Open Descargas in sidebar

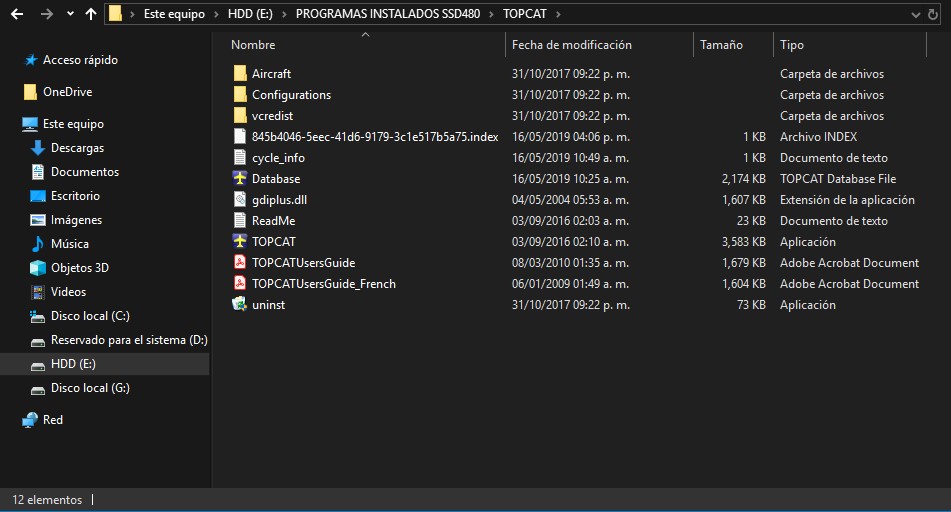(x=77, y=147)
